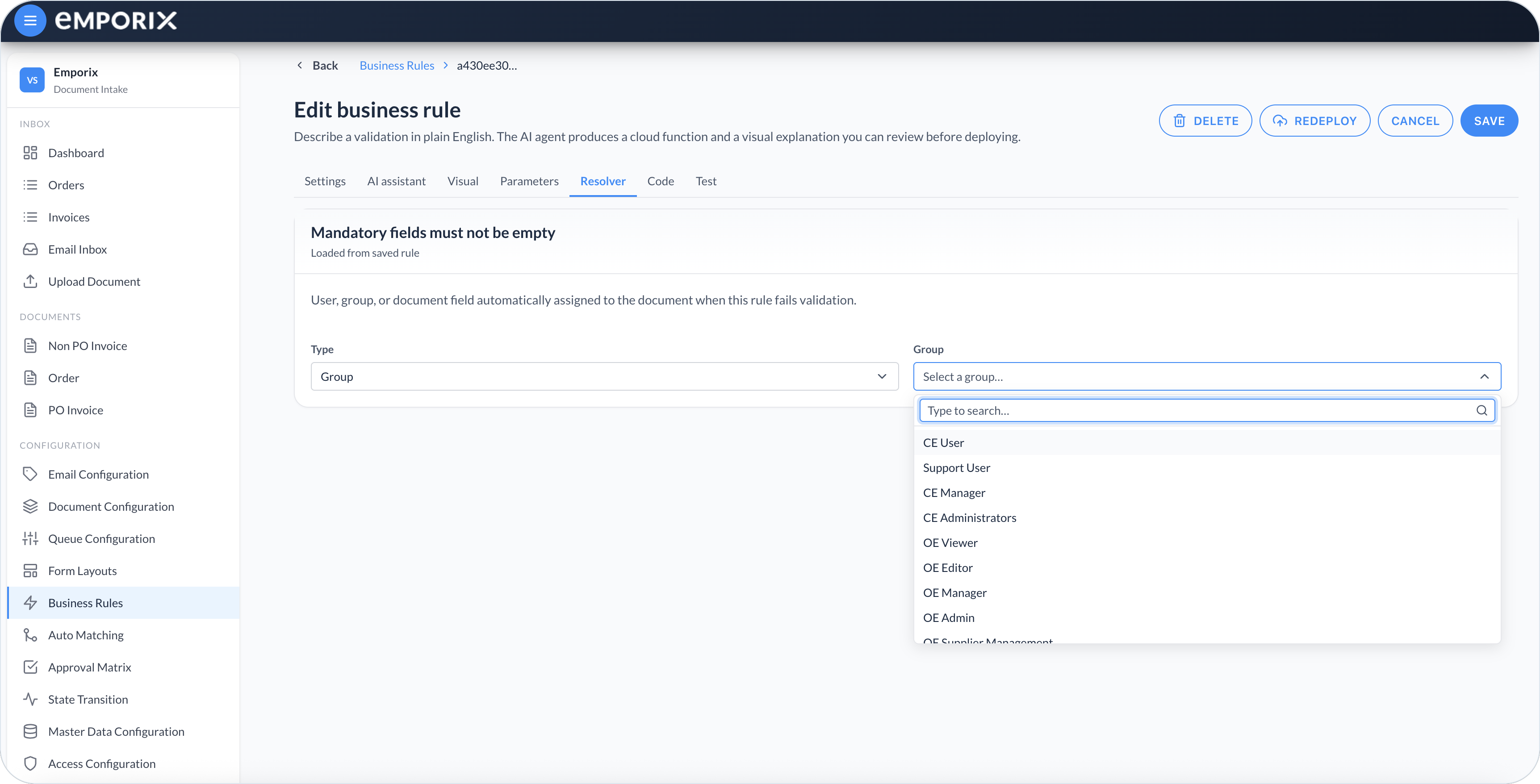Click the Business Rules lightning icon
The height and width of the screenshot is (784, 1540).
point(30,603)
